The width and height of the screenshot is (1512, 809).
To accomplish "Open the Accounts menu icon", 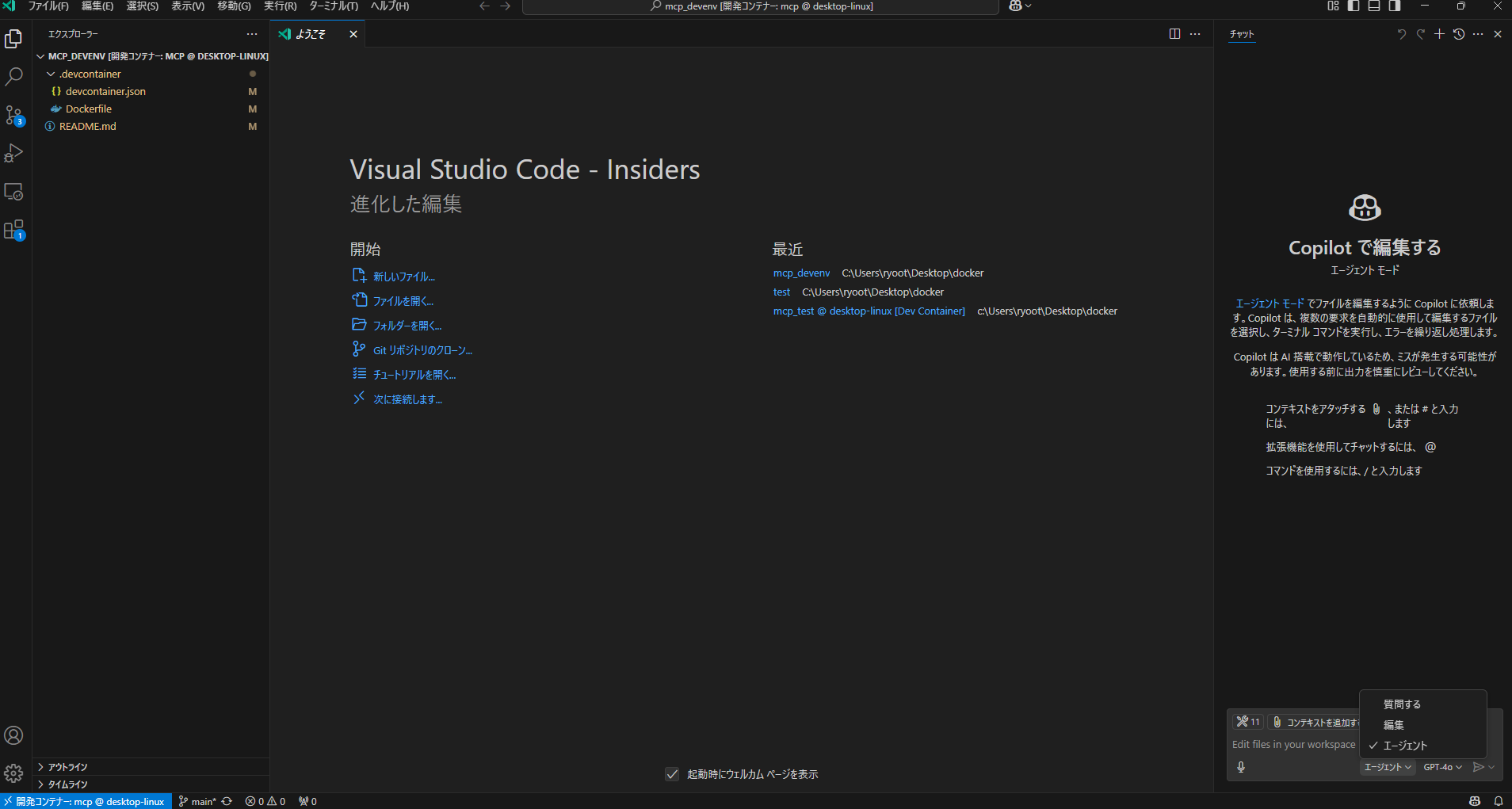I will click(13, 735).
